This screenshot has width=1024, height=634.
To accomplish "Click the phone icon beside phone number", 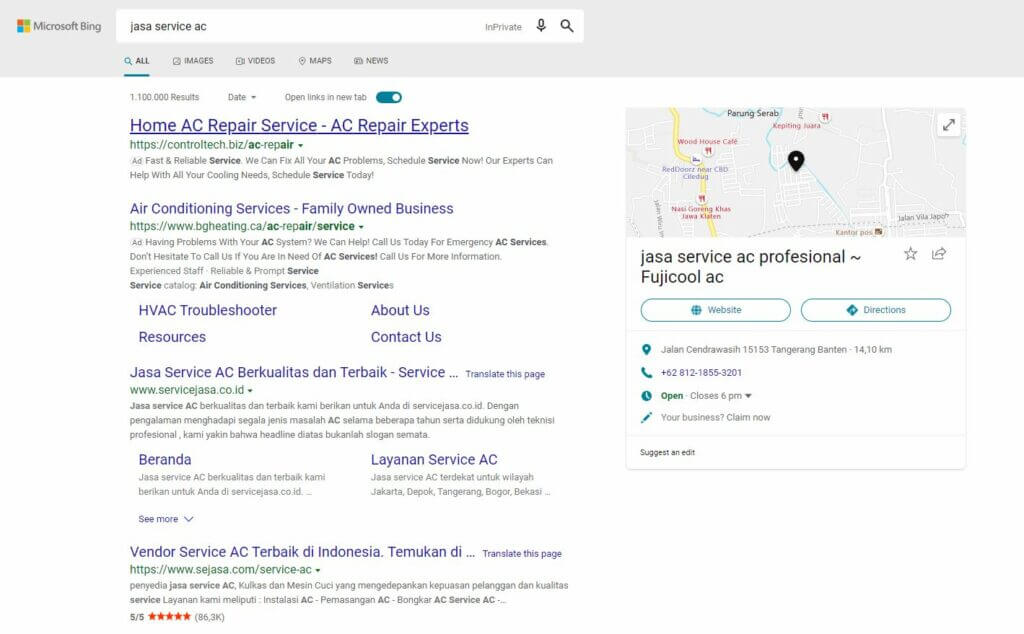I will (647, 372).
